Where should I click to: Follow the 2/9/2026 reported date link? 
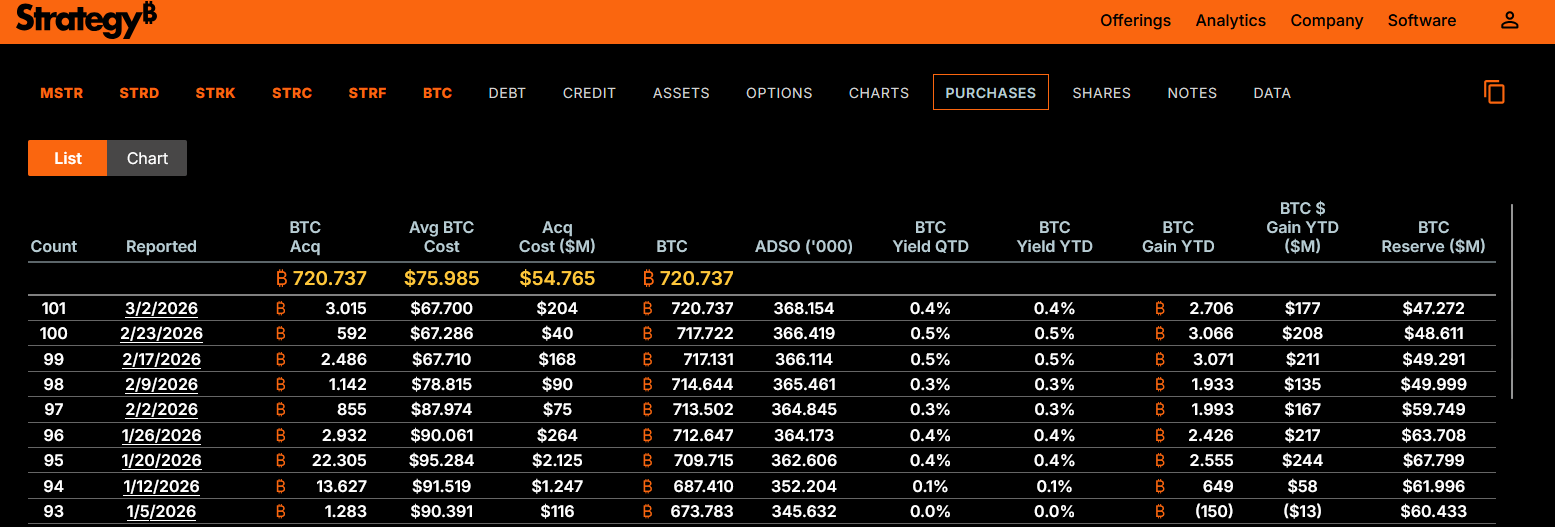pos(161,385)
